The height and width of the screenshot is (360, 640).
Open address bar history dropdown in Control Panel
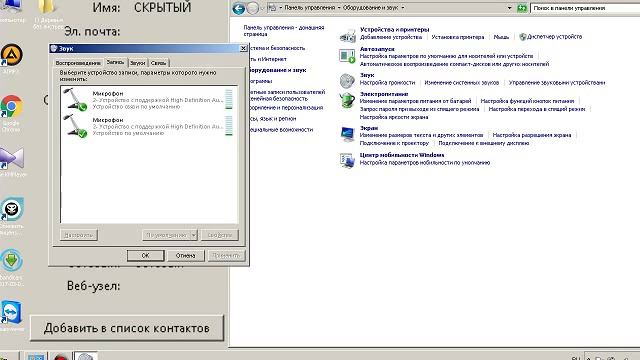(509, 8)
